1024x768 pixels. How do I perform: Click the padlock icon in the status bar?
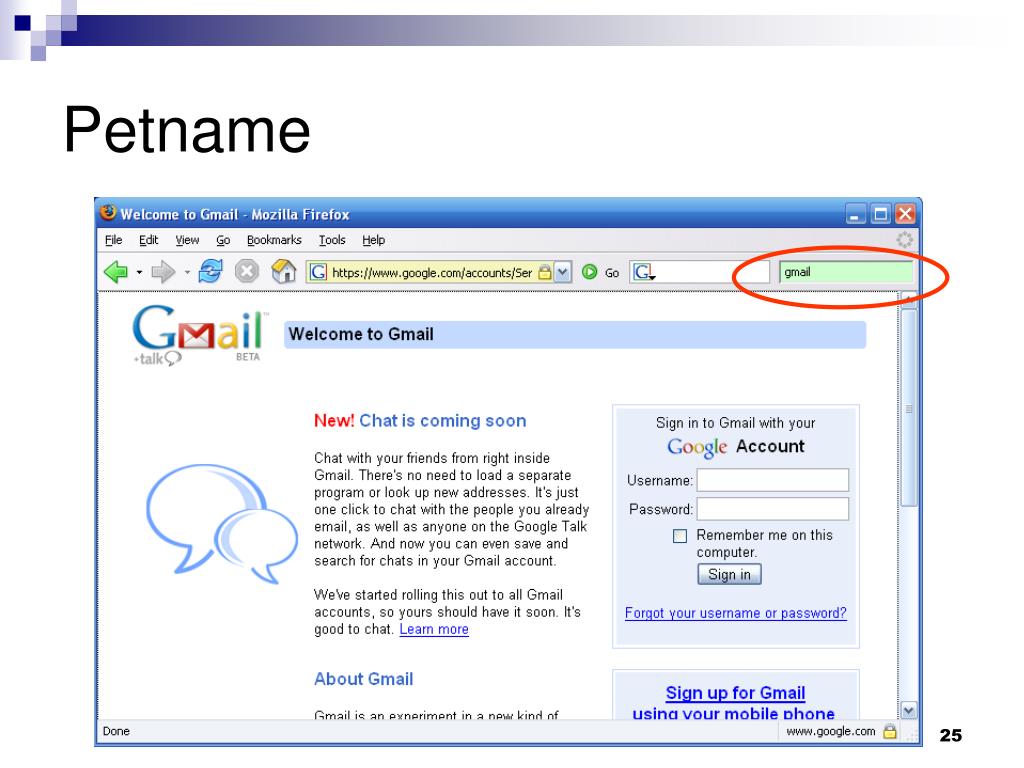coord(889,731)
